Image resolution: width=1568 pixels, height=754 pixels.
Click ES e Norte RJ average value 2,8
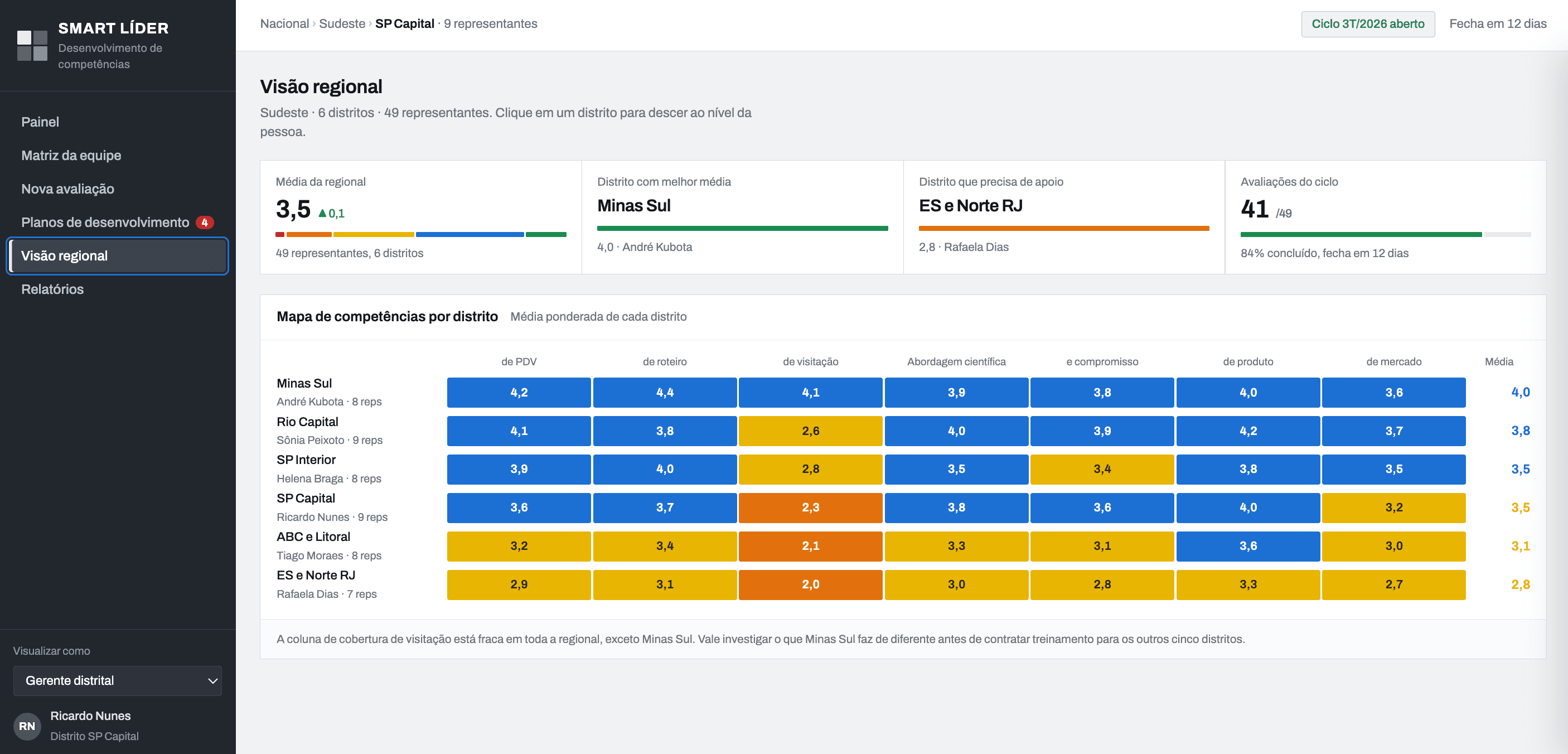[x=1520, y=584]
